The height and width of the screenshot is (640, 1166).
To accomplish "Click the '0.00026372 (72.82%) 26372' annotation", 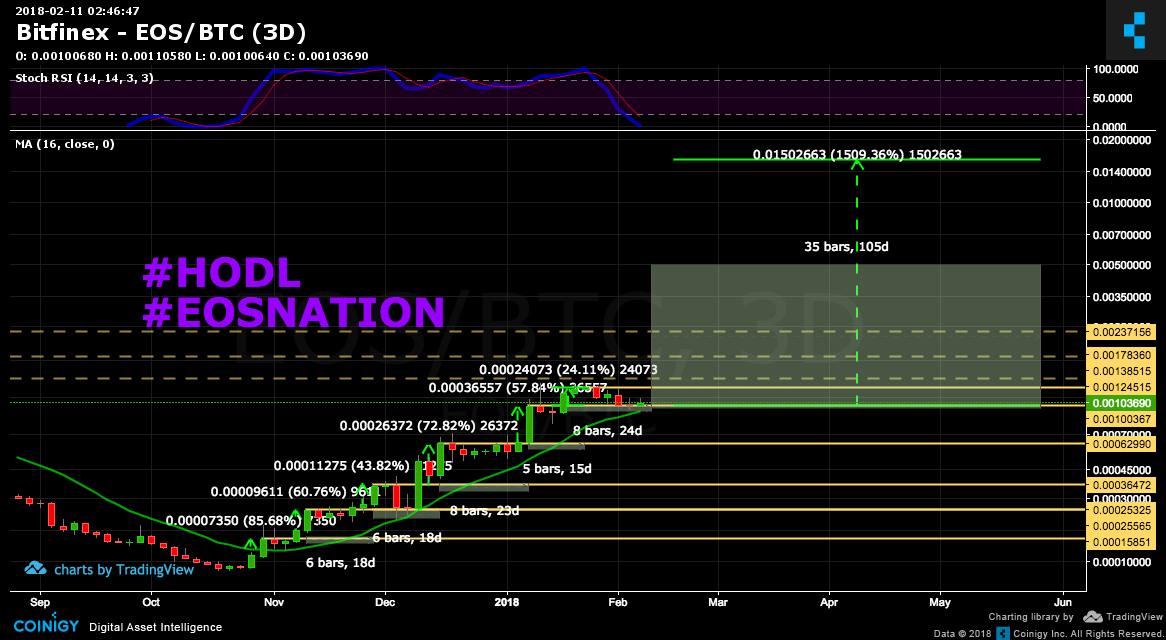I will (429, 426).
